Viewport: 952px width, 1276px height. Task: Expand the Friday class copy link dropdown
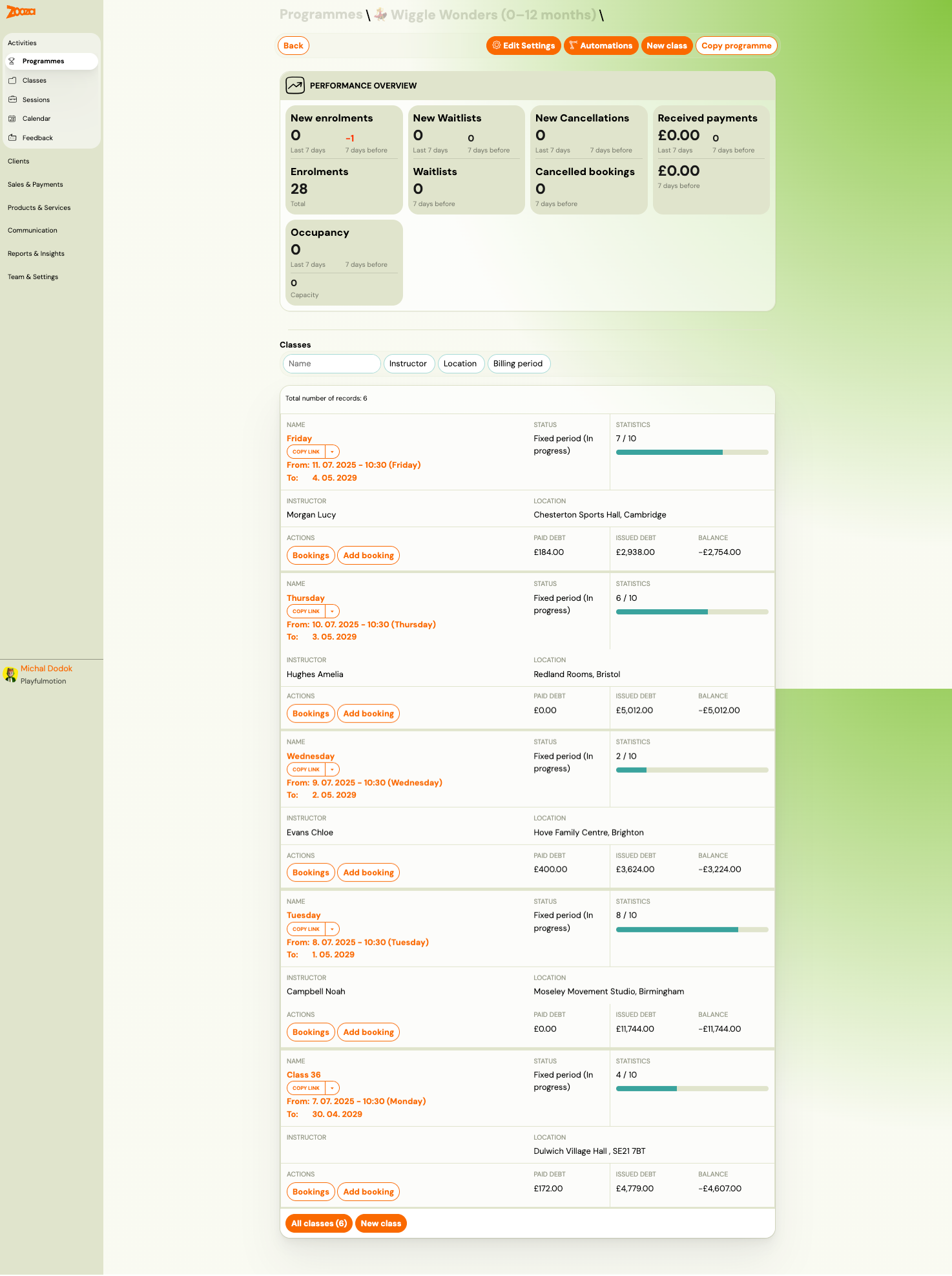coord(332,452)
